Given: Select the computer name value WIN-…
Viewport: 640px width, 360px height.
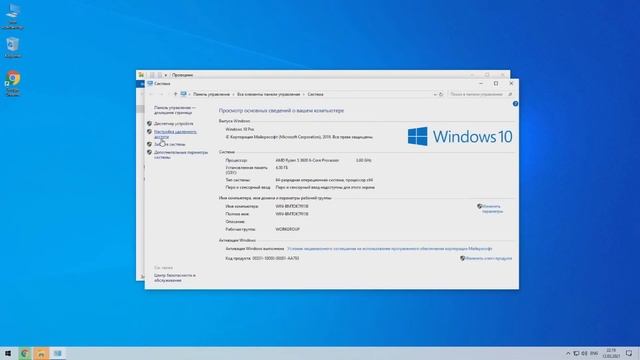Looking at the screenshot, I should 292,206.
